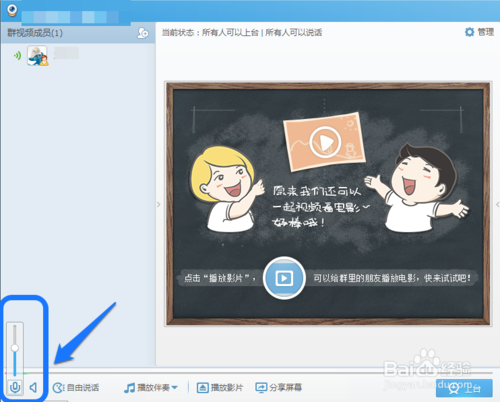Click the 管理 text link
The width and height of the screenshot is (501, 405).
point(485,32)
